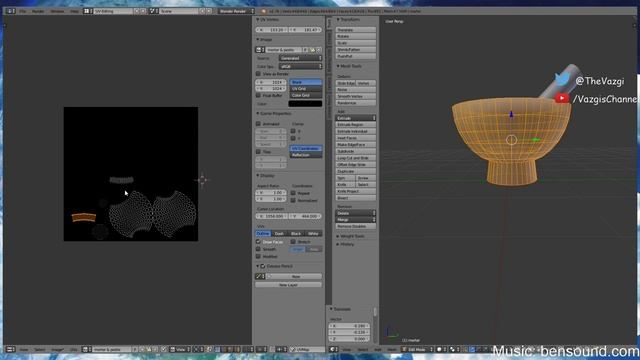The image size is (640, 360).
Task: Click the green Y-axis manipulator arrow
Action: coord(536,140)
